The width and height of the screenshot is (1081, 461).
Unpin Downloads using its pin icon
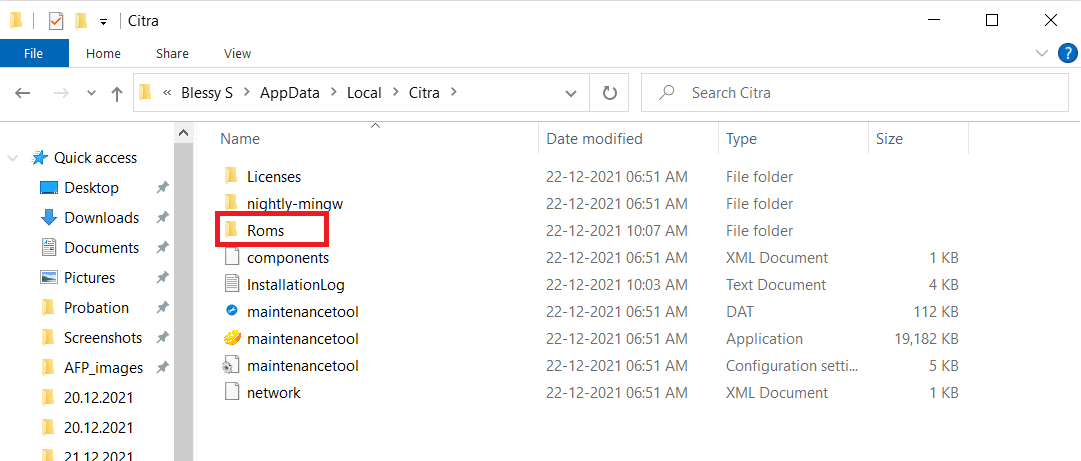click(162, 218)
